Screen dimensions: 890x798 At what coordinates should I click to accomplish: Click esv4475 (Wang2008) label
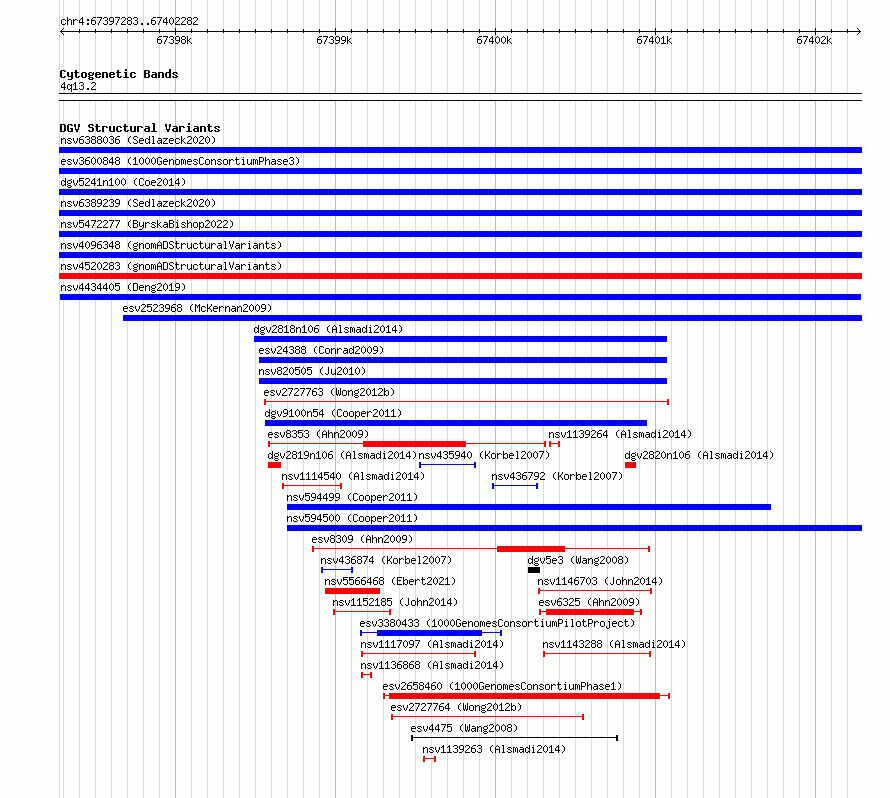coord(464,728)
